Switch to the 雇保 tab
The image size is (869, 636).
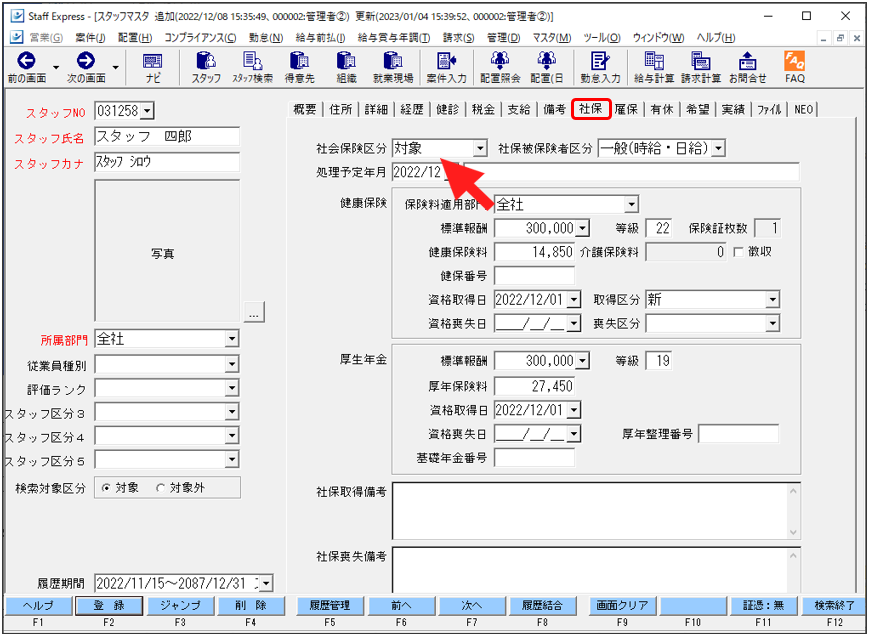[626, 110]
